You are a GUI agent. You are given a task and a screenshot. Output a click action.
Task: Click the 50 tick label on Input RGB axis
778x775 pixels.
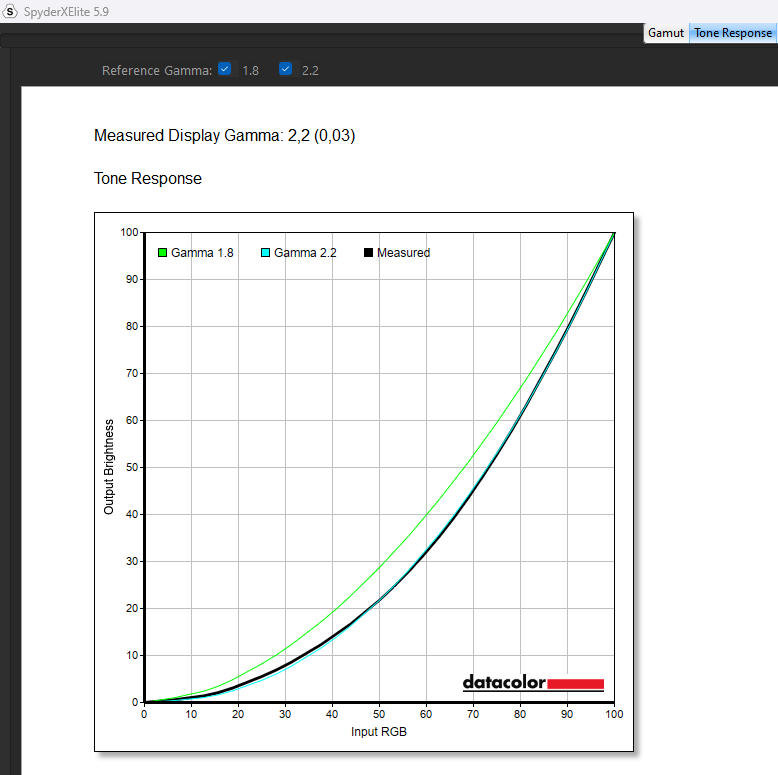click(x=379, y=715)
